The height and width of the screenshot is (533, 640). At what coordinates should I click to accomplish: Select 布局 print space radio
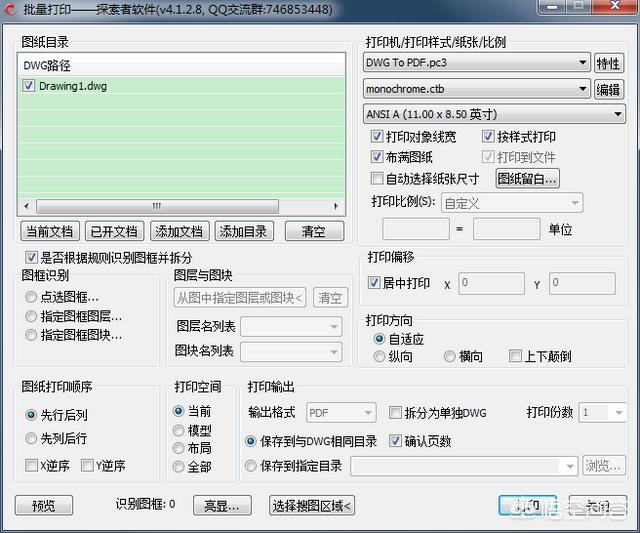pos(178,448)
